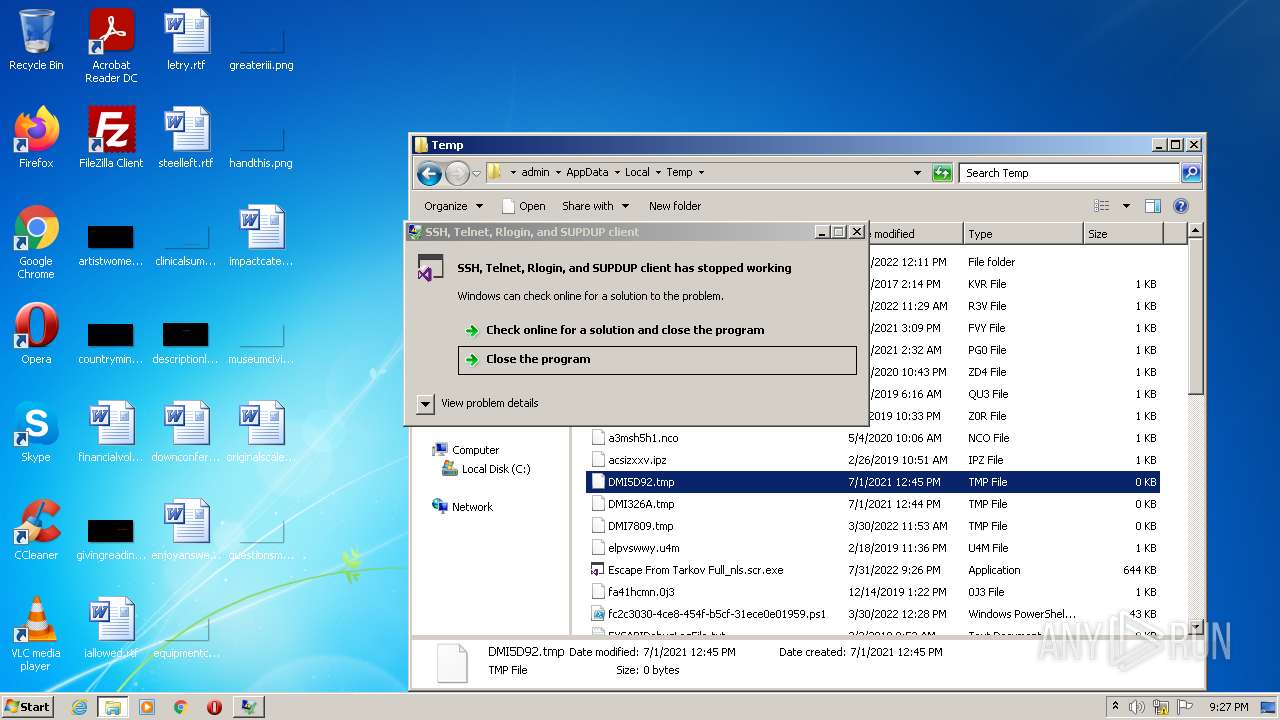Launch FileZilla Client shortcut
The image size is (1280, 720).
point(111,138)
